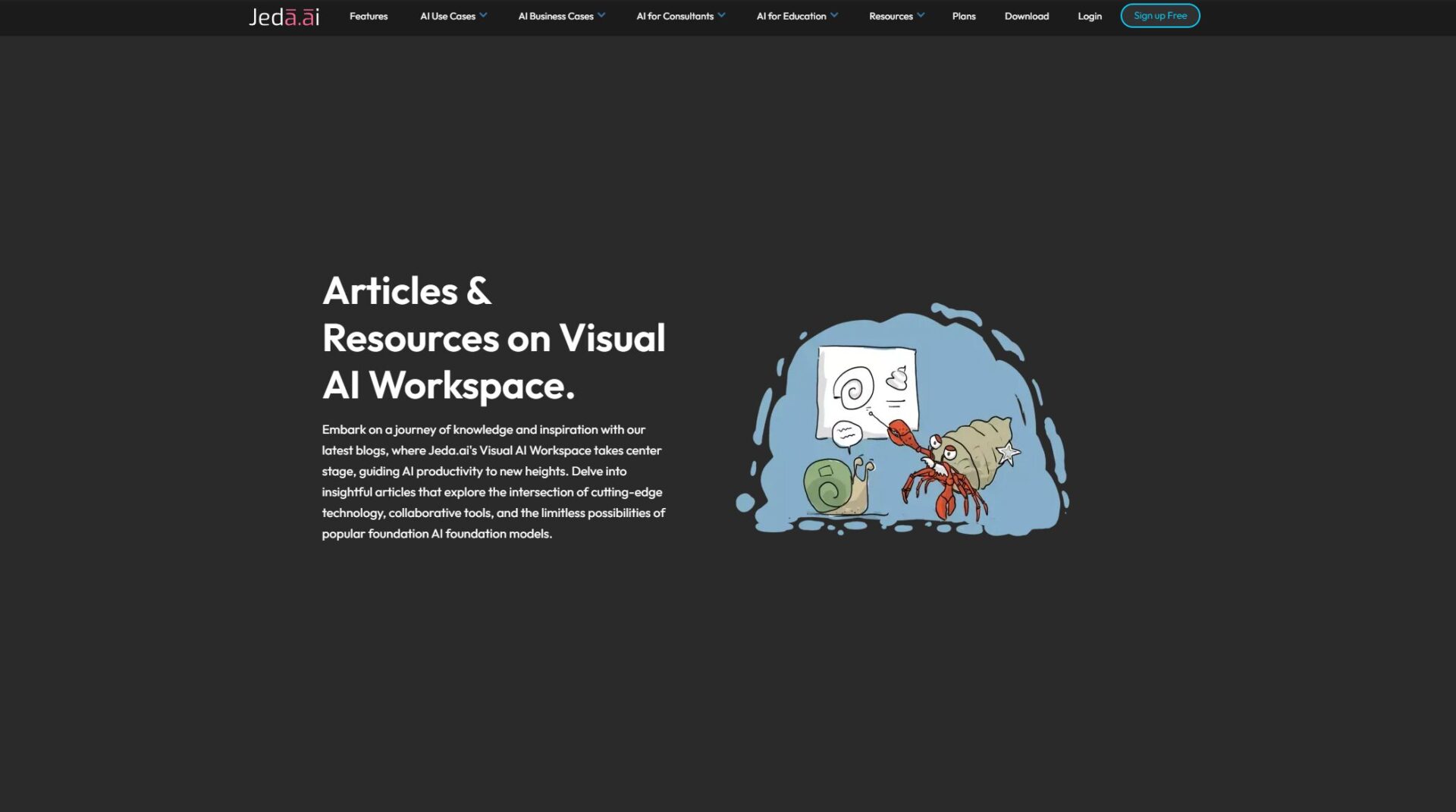Select Resources in the navigation bar
Screen dimensions: 1456x812
[890, 16]
